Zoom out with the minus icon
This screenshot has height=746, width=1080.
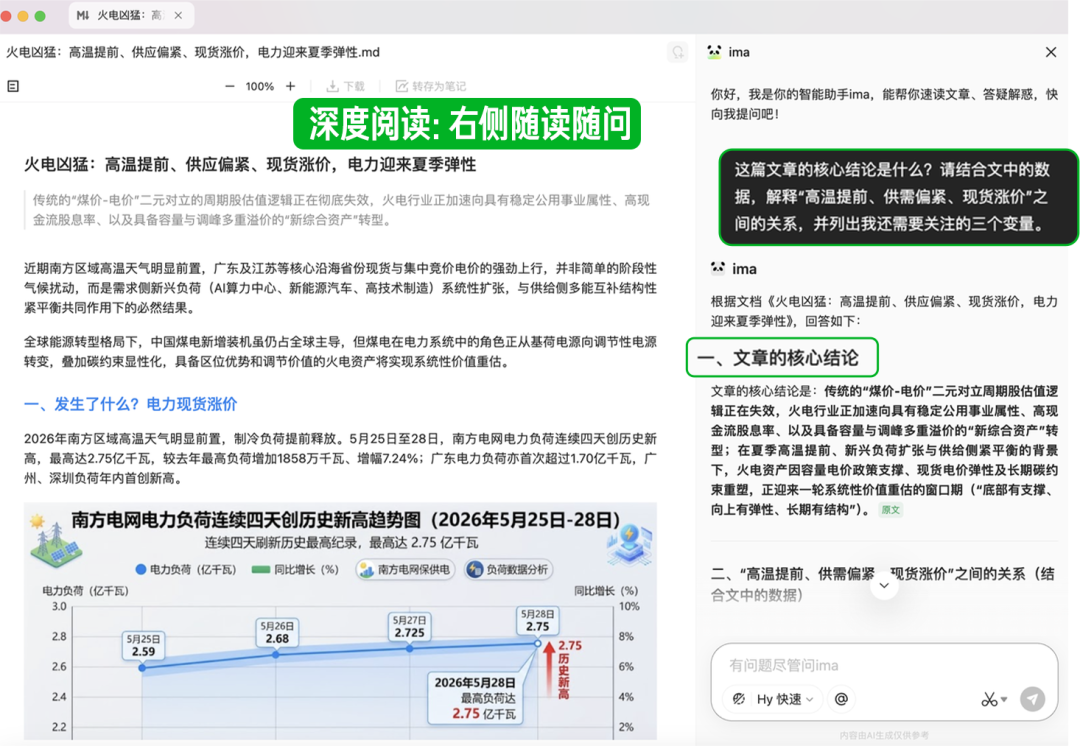tap(229, 86)
